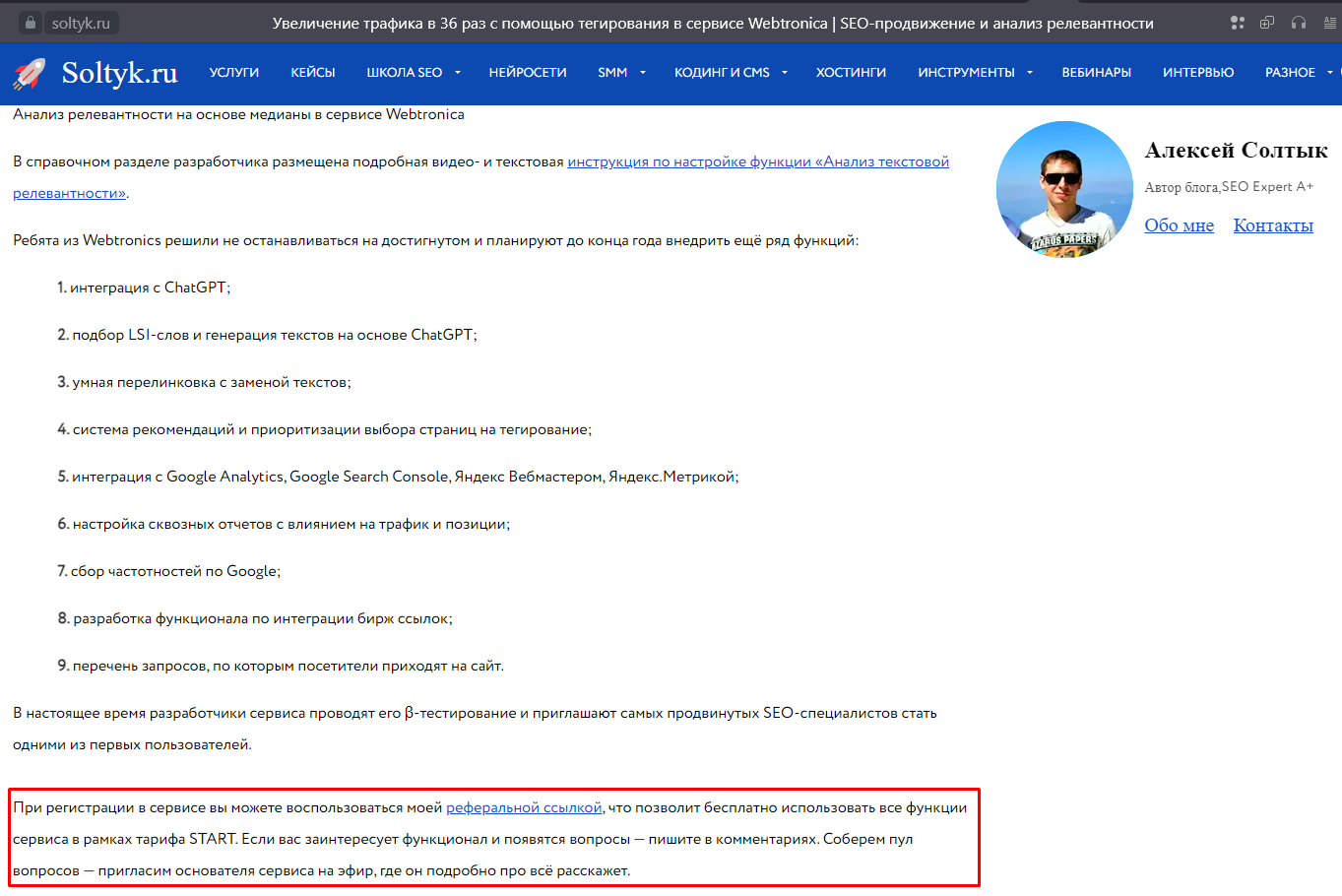The image size is (1342, 896).
Task: Click the headphones read-aloud icon
Action: pyautogui.click(x=1299, y=23)
